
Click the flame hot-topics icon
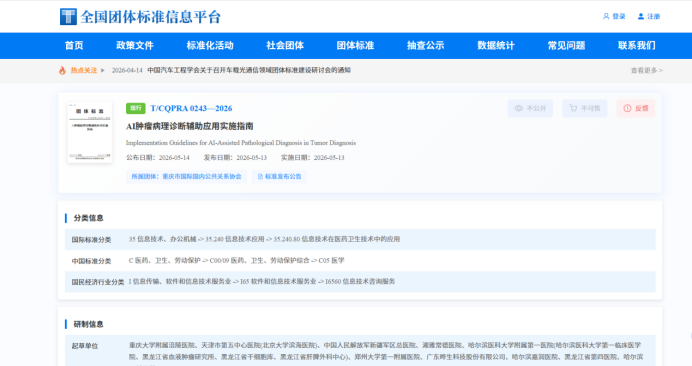[x=62, y=70]
